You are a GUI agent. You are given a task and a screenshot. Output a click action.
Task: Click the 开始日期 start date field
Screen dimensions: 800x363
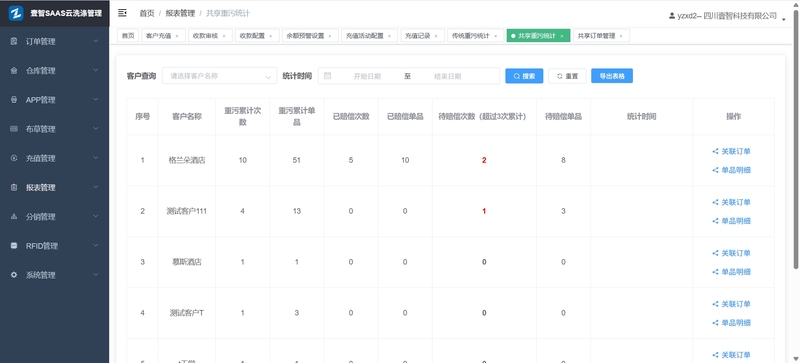(367, 76)
